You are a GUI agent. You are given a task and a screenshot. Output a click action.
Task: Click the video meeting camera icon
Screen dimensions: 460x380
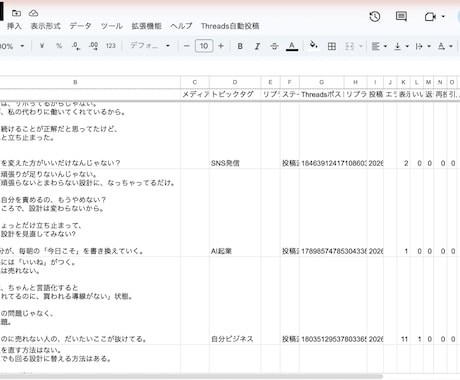tap(430, 16)
